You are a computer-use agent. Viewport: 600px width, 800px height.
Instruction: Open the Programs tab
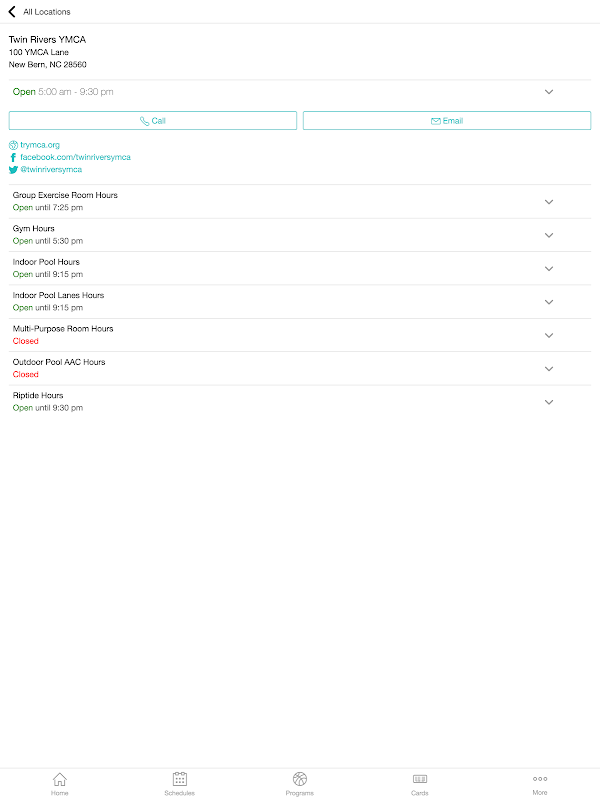300,784
